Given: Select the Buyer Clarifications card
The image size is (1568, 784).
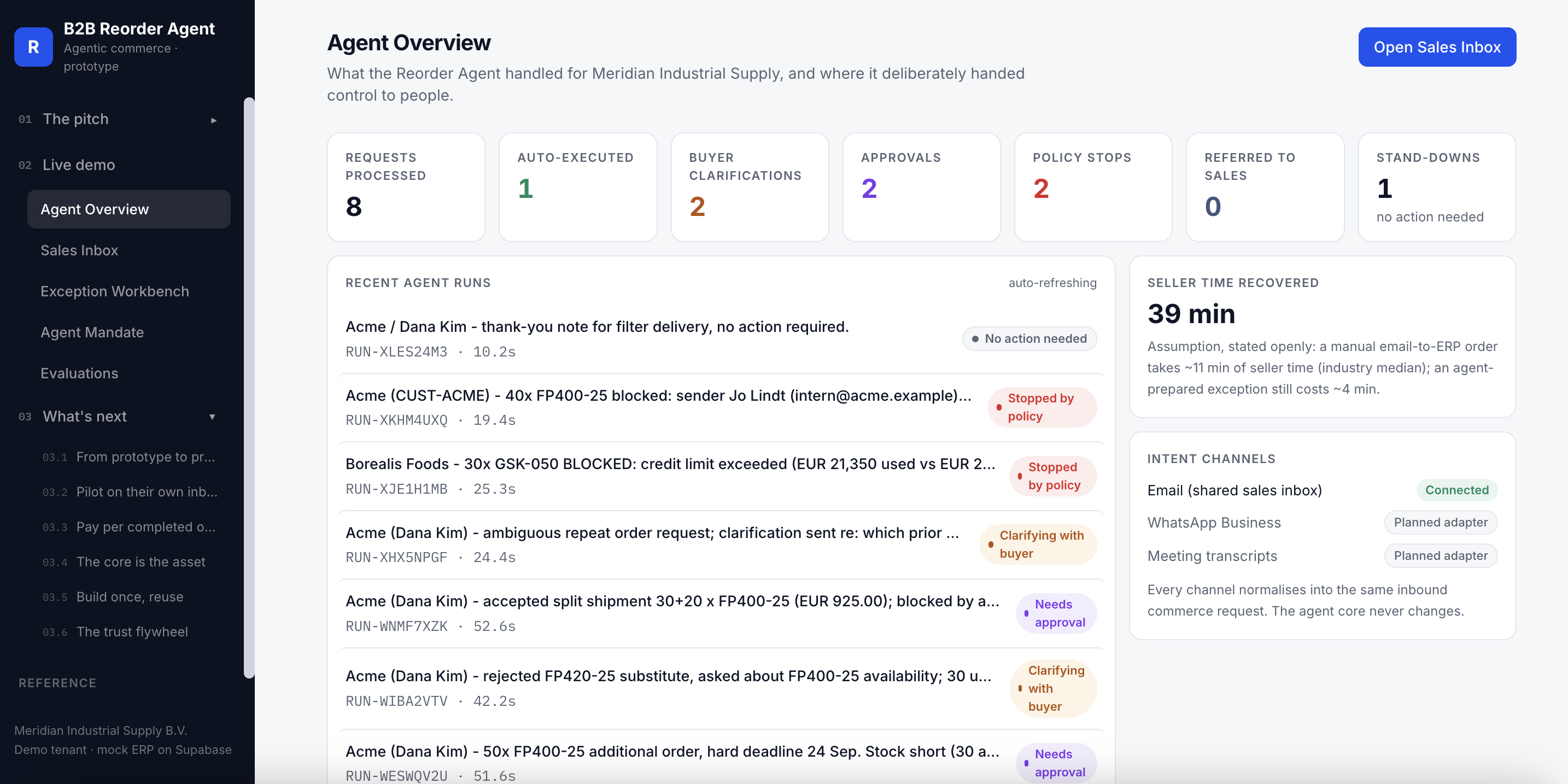Looking at the screenshot, I should [750, 187].
